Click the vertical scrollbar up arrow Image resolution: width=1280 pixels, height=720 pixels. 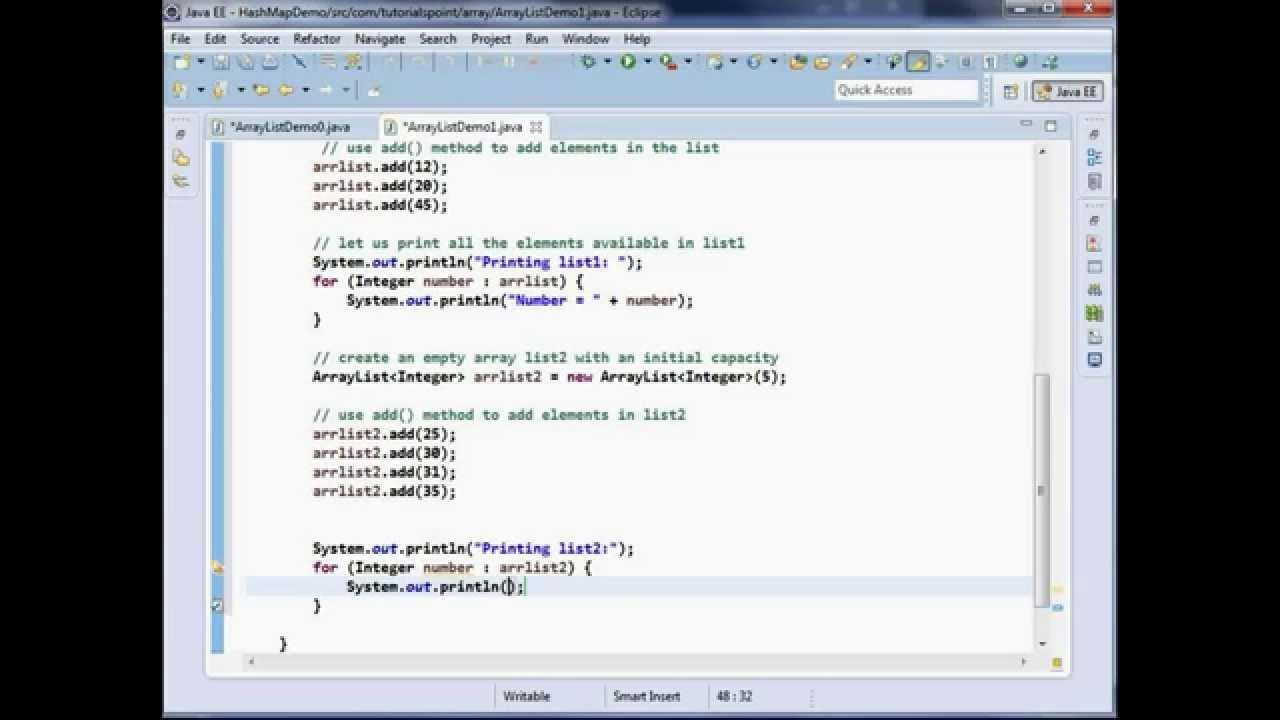click(x=1042, y=150)
